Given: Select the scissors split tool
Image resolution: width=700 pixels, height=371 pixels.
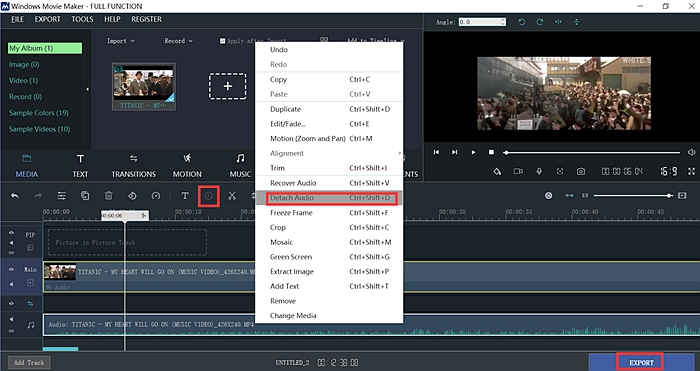Looking at the screenshot, I should point(232,196).
